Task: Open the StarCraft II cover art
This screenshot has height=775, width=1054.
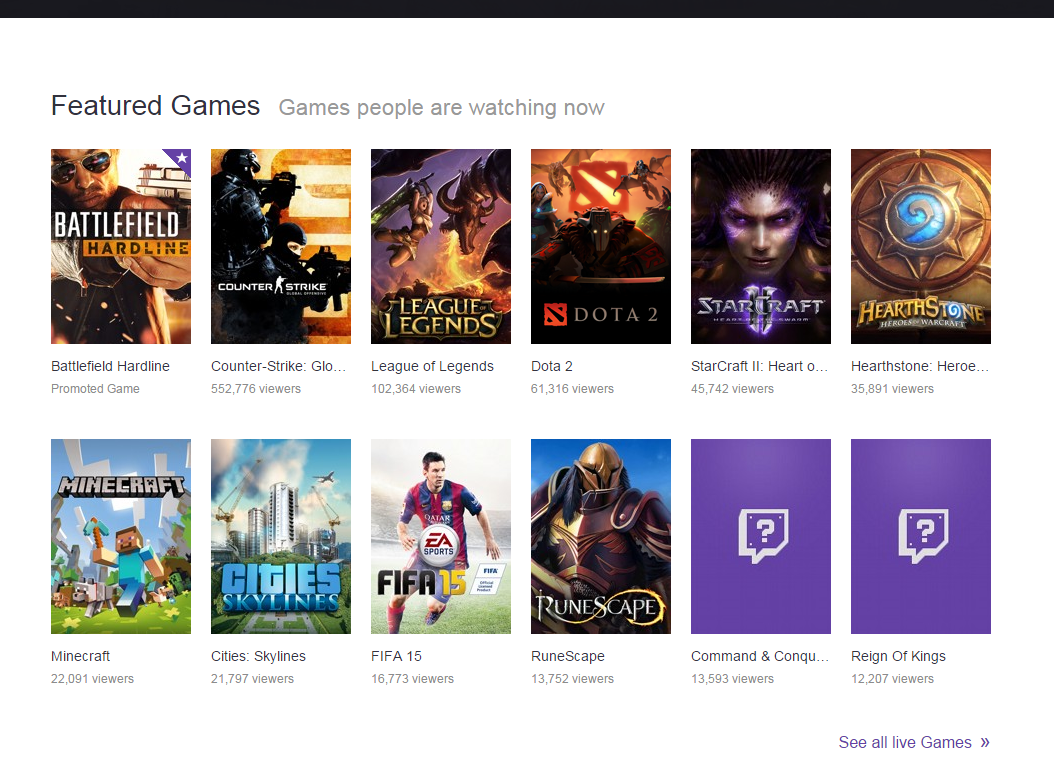Action: click(x=761, y=247)
